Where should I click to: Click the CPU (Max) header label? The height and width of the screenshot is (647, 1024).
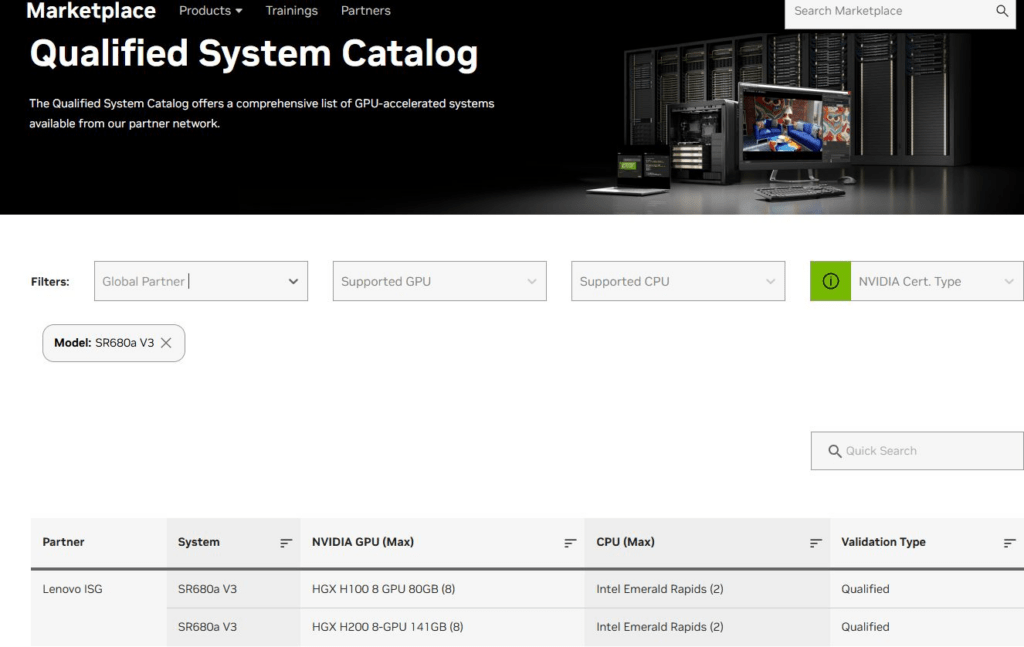pyautogui.click(x=625, y=542)
